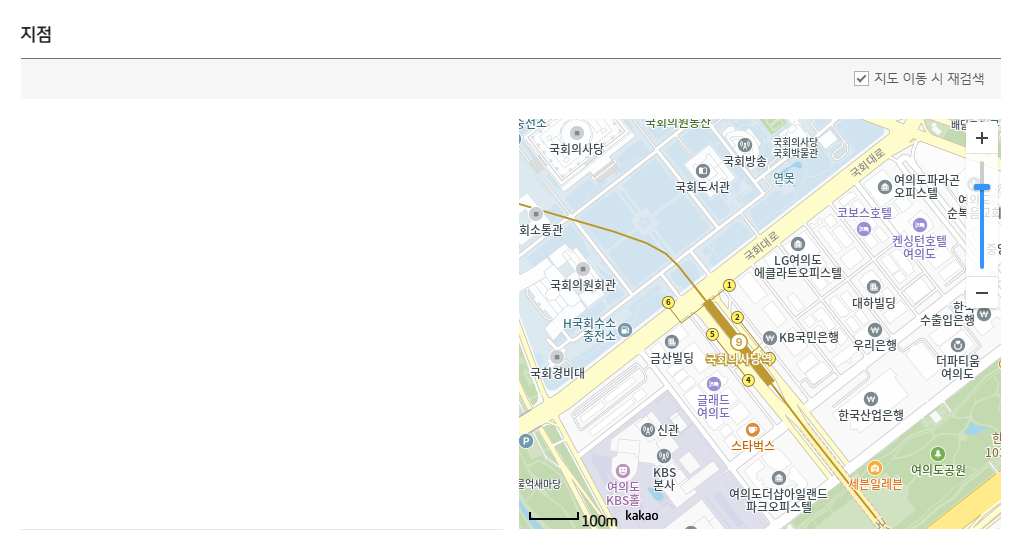1029x559 pixels.
Task: Click the 스타벅스 coffee cup icon
Action: coord(752,430)
